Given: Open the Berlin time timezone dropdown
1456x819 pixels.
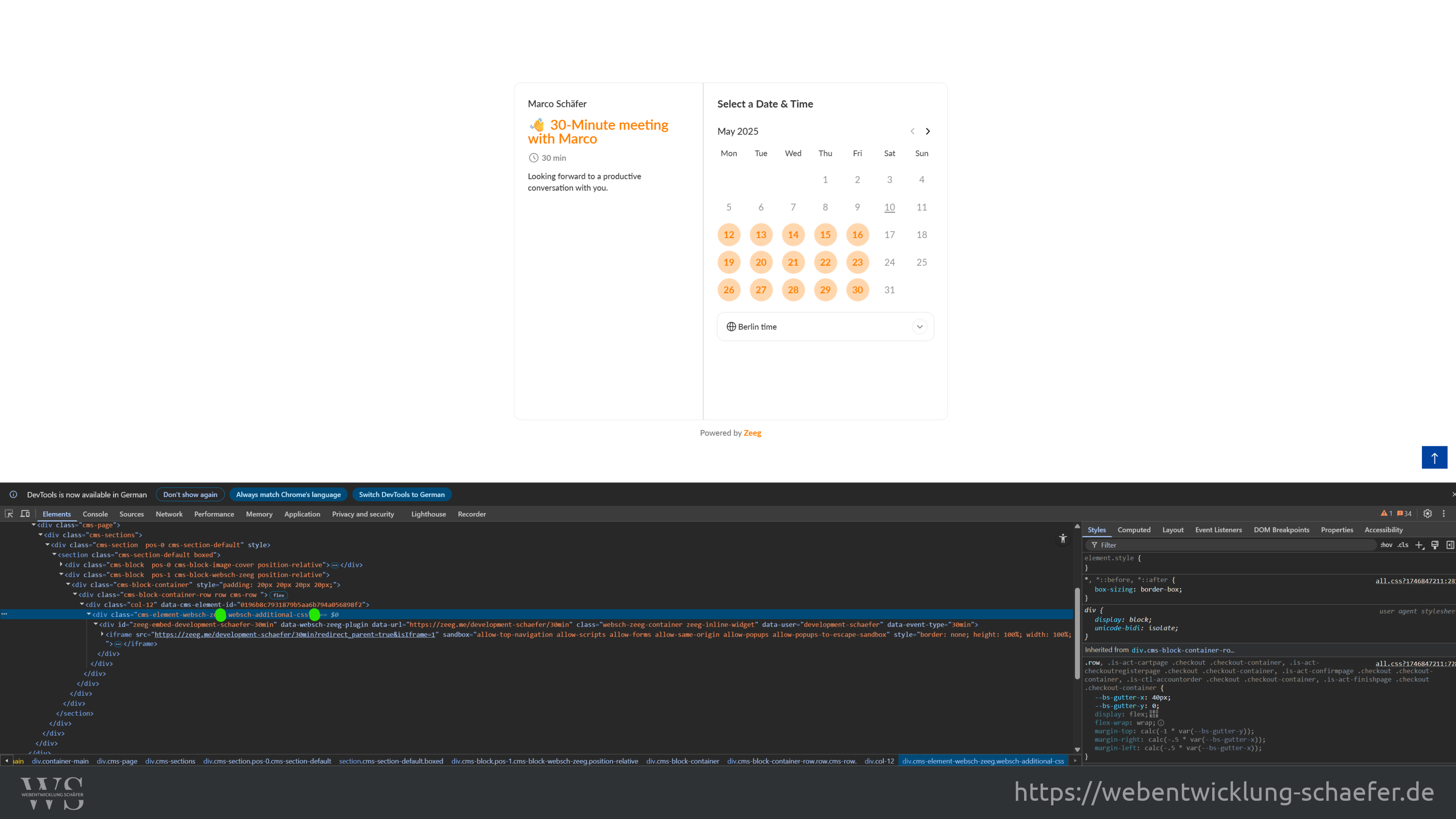Looking at the screenshot, I should (825, 327).
